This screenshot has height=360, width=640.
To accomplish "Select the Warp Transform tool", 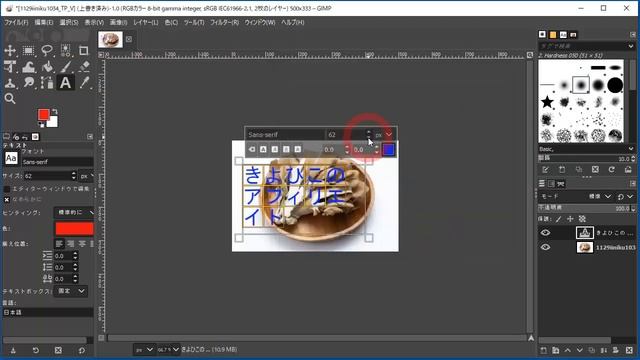I will click(x=28, y=67).
